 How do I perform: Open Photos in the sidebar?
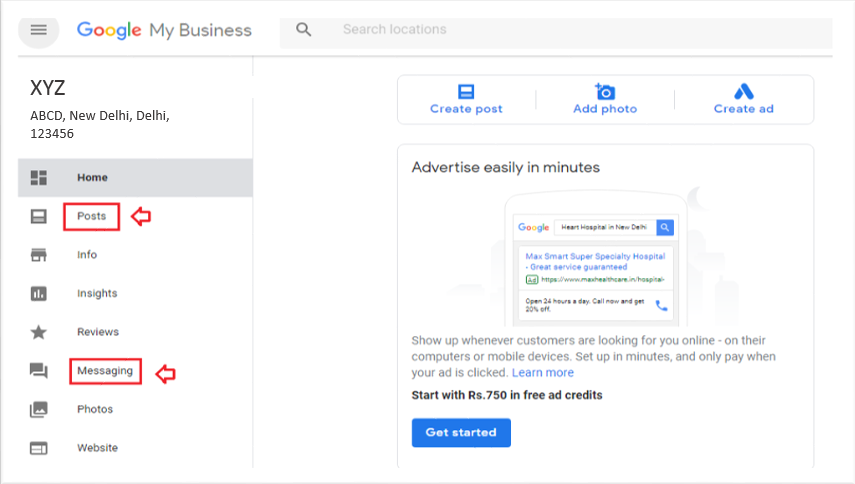95,409
